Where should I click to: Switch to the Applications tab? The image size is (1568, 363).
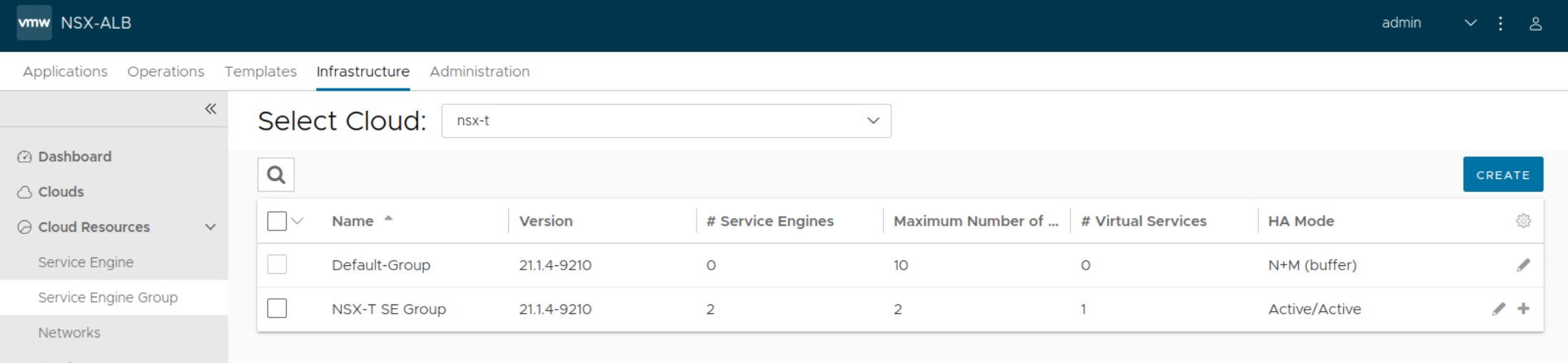point(65,72)
